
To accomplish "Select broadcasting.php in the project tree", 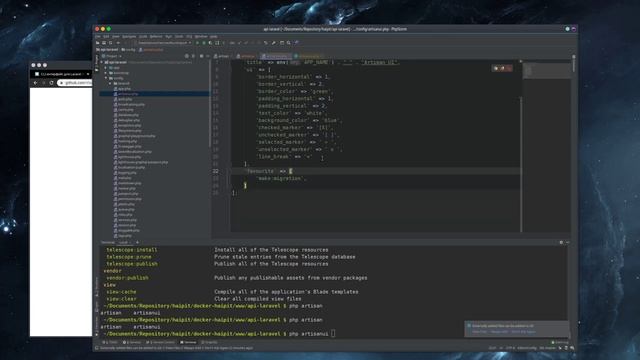I will pyautogui.click(x=129, y=104).
